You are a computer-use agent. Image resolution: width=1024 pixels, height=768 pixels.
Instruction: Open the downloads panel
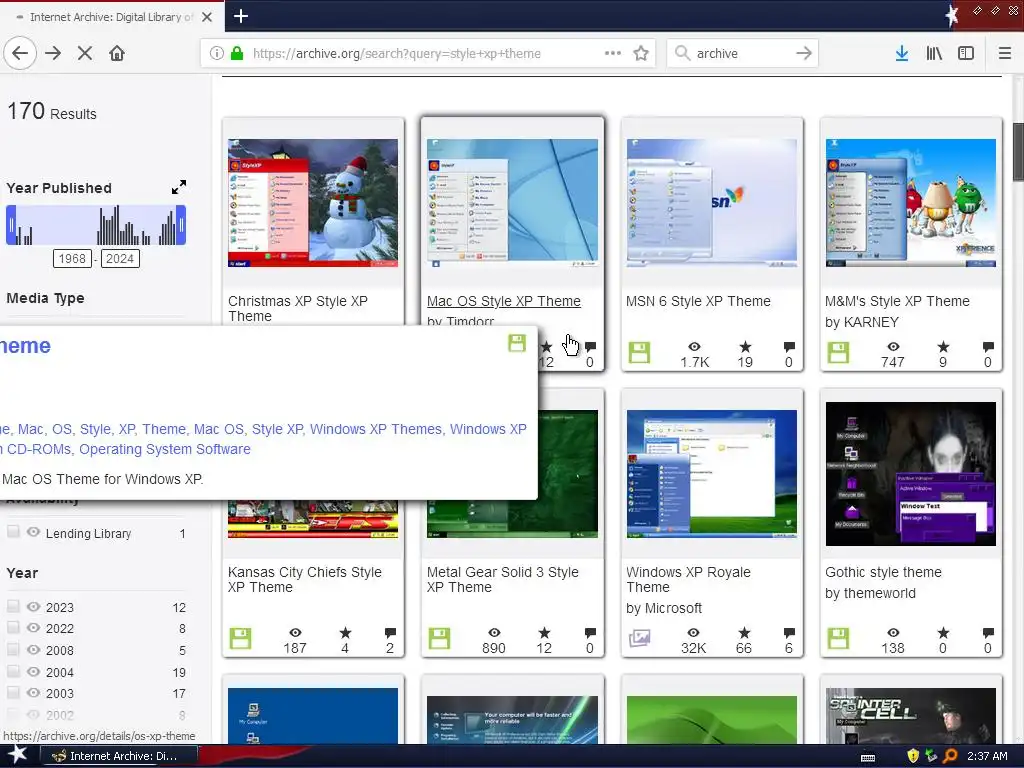point(902,53)
